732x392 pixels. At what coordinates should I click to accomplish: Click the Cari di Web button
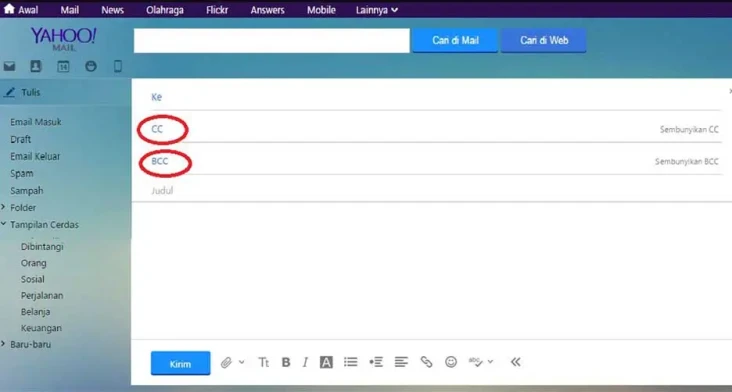coord(544,41)
